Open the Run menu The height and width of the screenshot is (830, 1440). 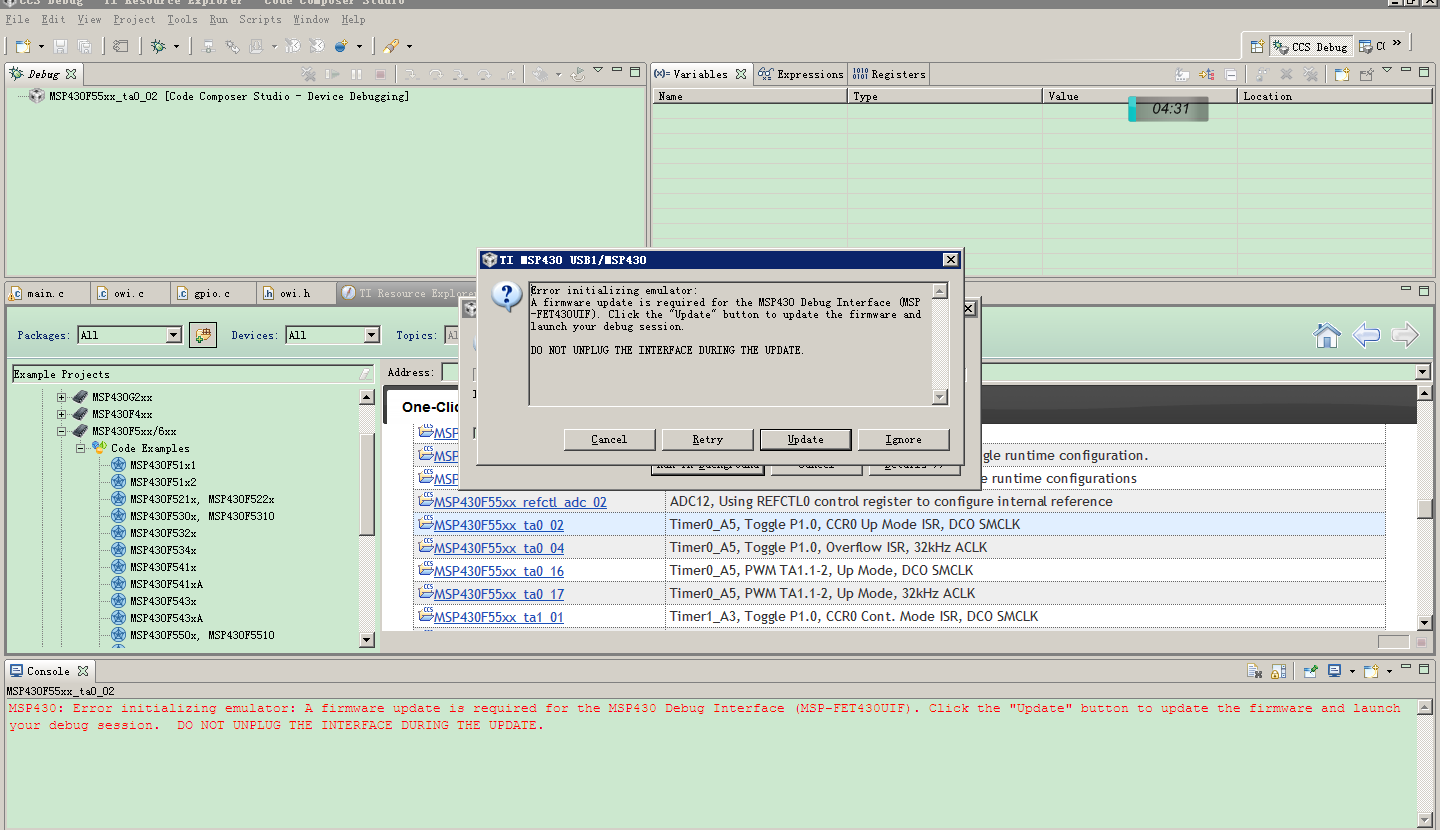(x=218, y=19)
